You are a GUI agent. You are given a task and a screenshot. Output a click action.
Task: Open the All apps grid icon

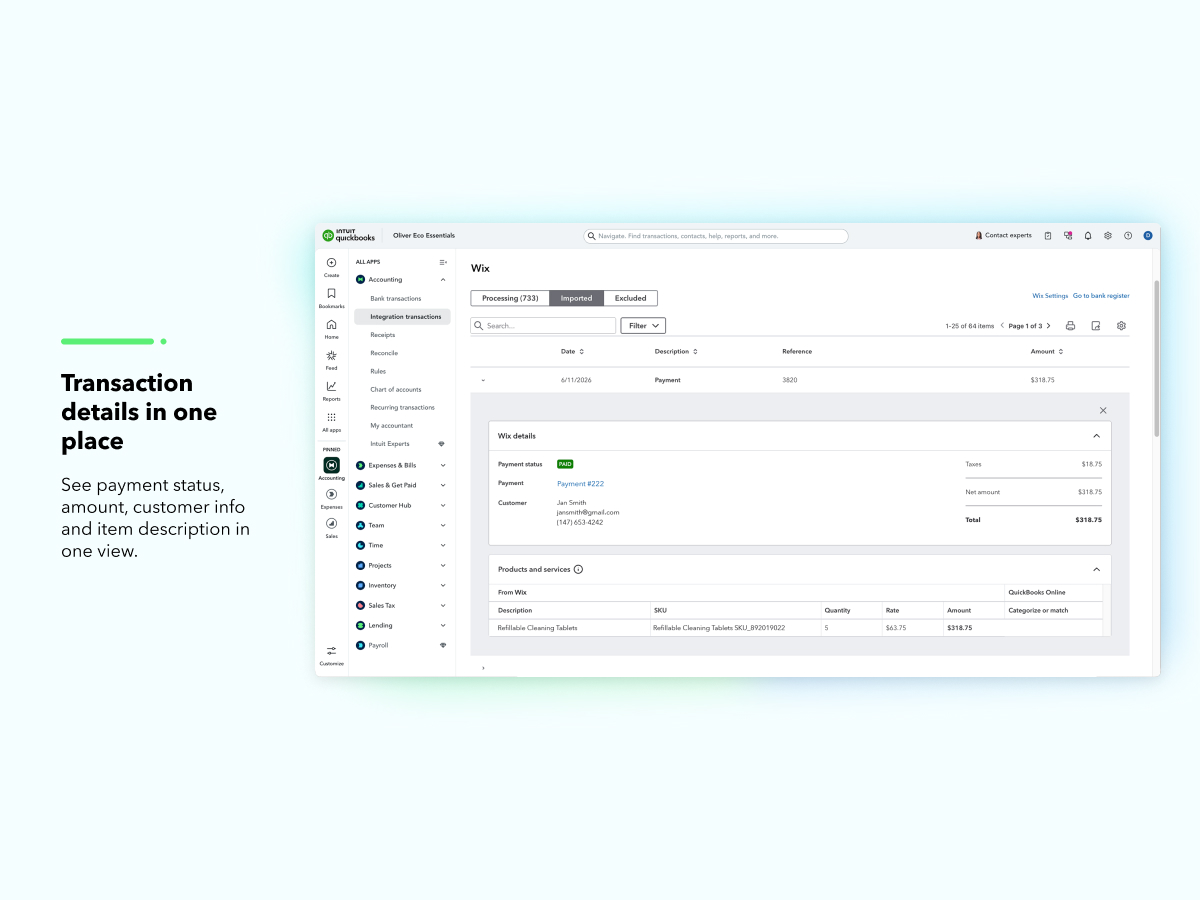pos(331,417)
